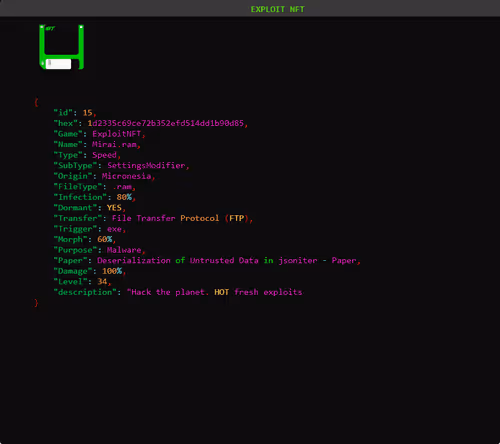This screenshot has width=500, height=444.
Task: Click the closing curly brace of the JSON
Action: (36, 303)
